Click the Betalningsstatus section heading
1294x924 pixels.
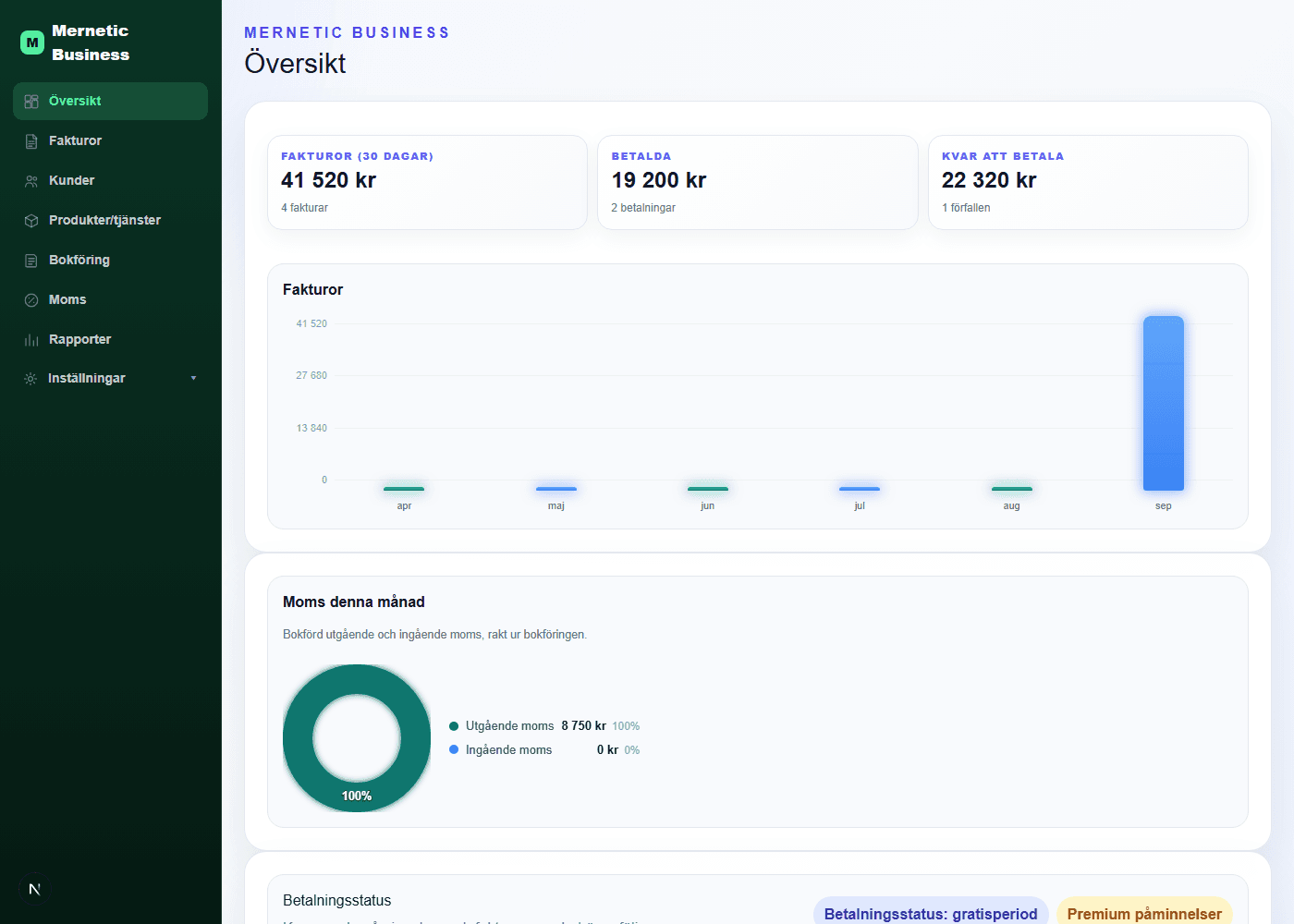pos(337,900)
